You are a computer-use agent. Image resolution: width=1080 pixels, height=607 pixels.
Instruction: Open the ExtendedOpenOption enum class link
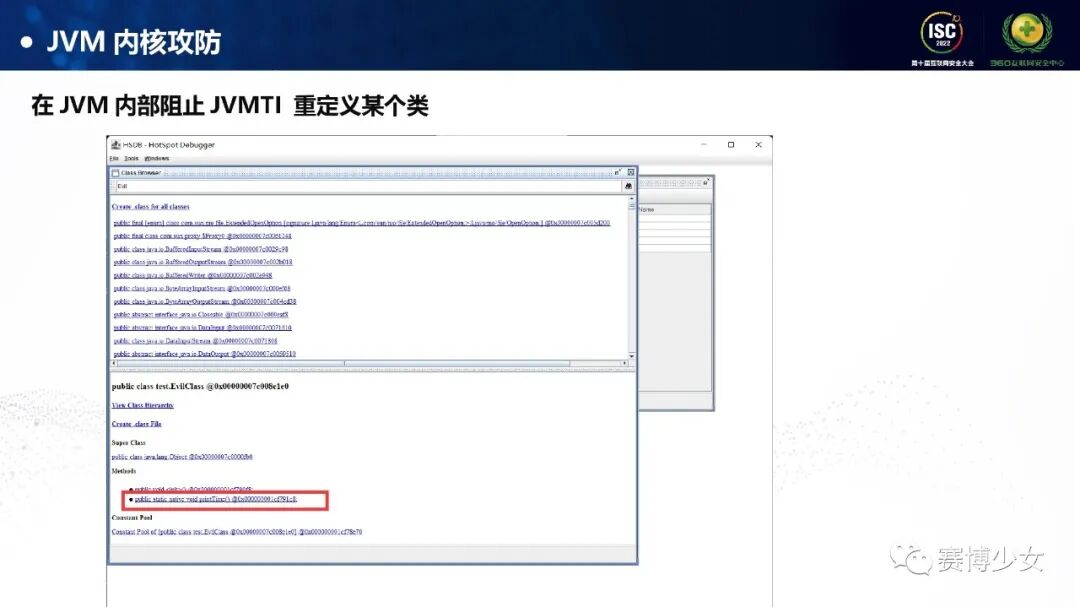pos(362,223)
